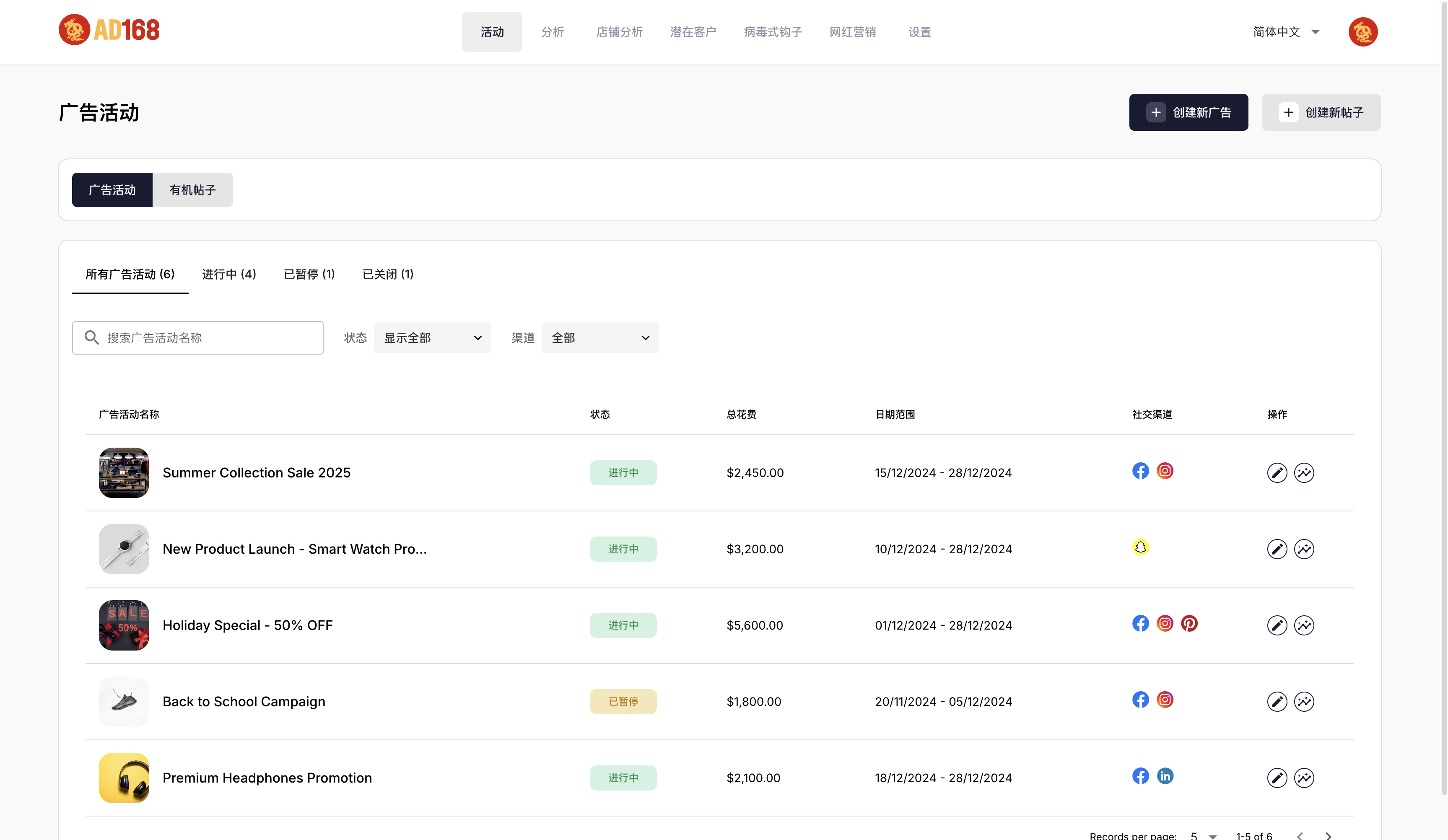Viewport: 1448px width, 840px height.
Task: Edit the Summer Collection Sale 2025 campaign
Action: pos(1277,473)
